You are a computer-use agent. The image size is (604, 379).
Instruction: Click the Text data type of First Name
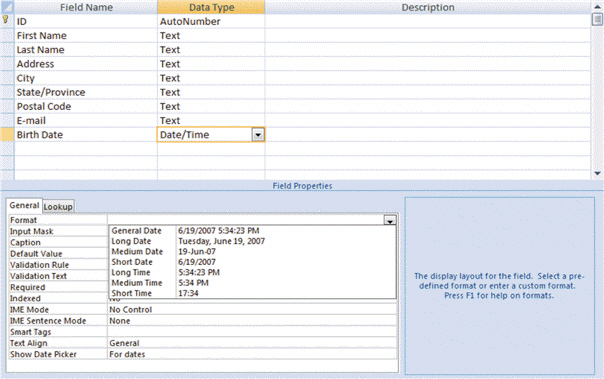211,36
